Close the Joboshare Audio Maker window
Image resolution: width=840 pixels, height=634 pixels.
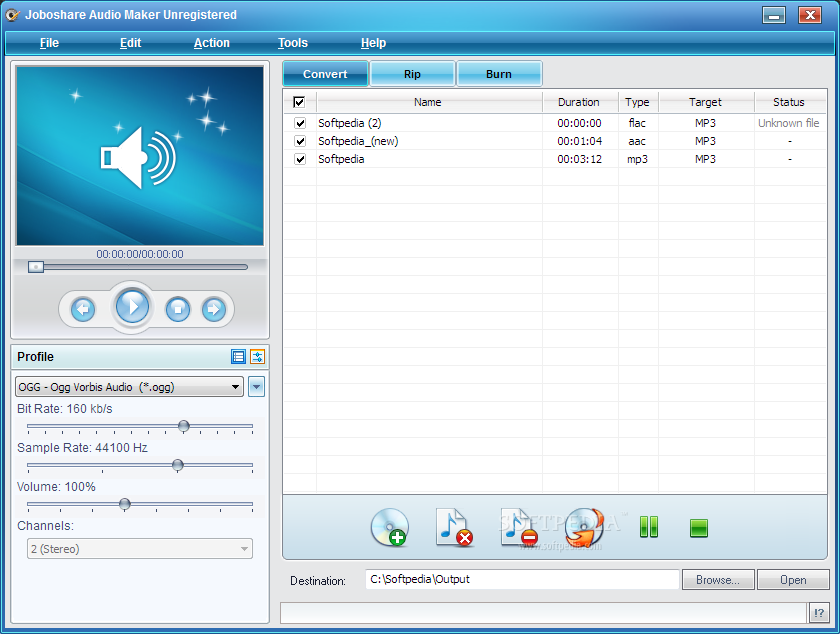[x=810, y=15]
